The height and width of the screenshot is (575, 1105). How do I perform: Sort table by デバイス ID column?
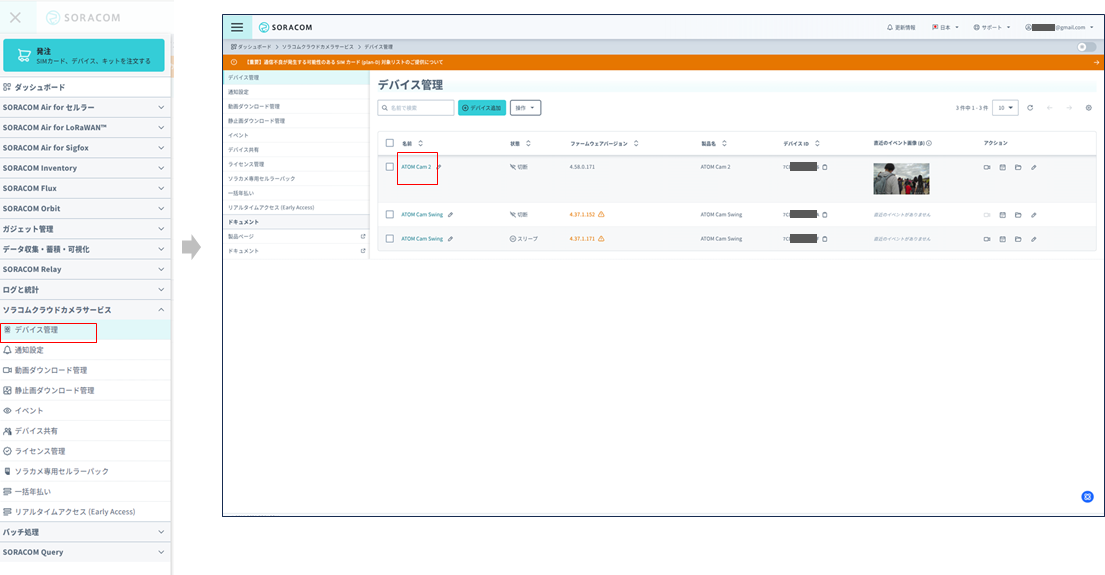pos(801,143)
